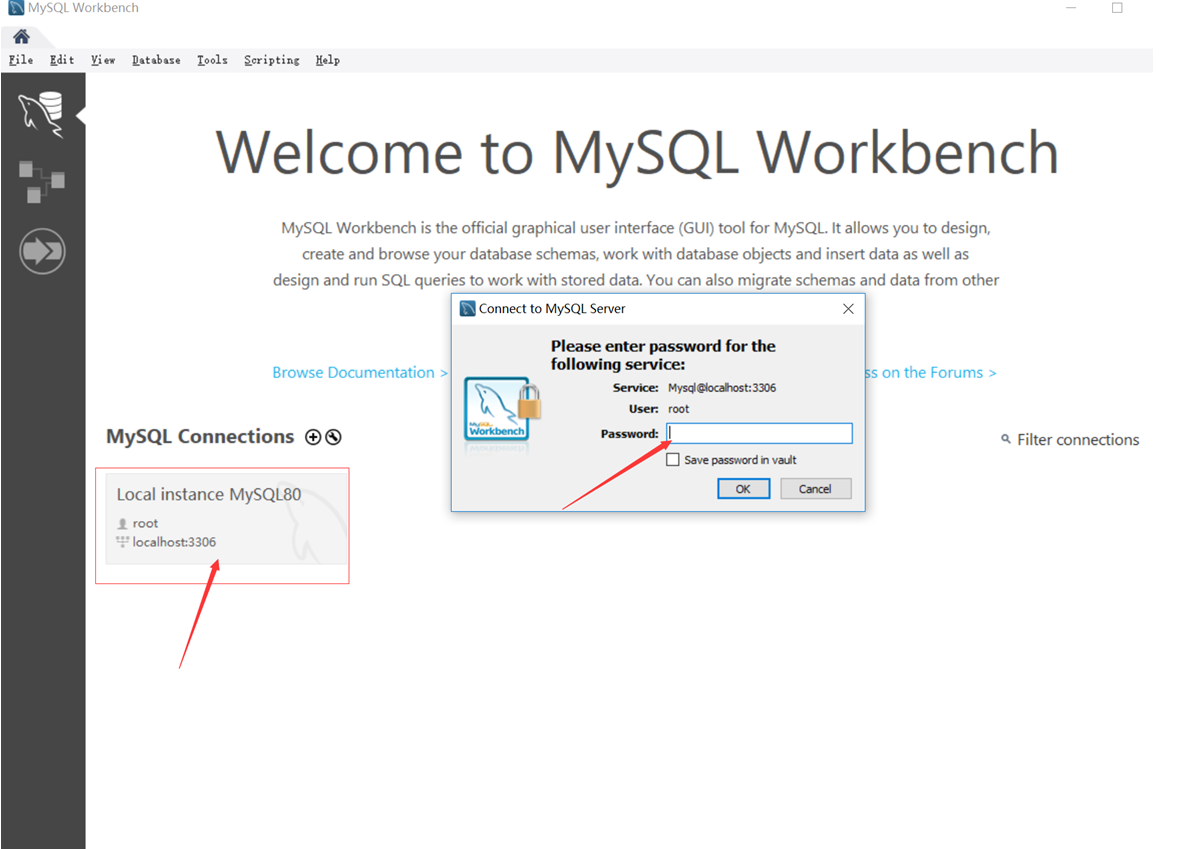Click the network host icon beside localhost:3306

pos(122,542)
